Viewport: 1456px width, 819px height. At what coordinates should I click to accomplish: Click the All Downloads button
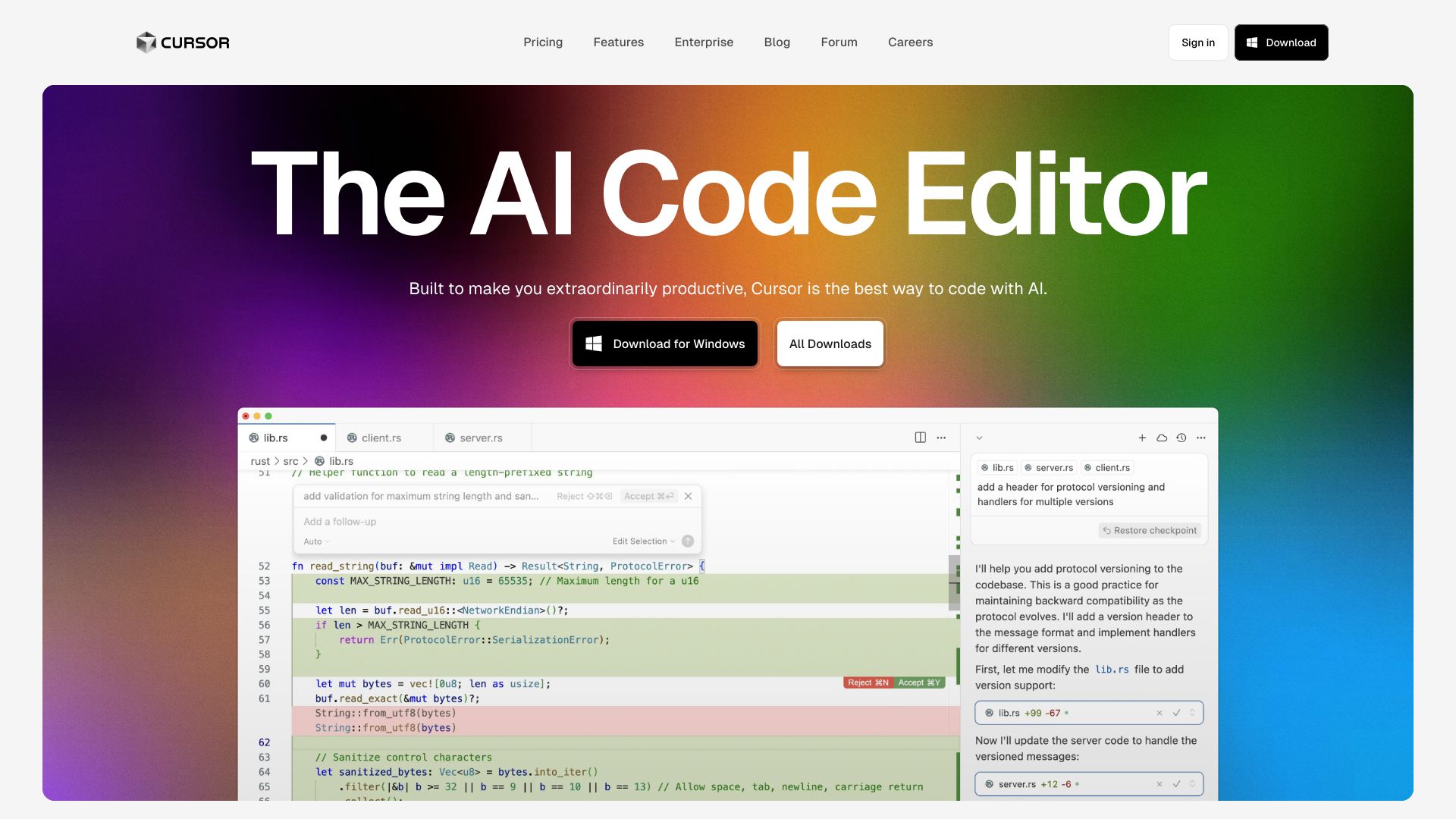[830, 344]
